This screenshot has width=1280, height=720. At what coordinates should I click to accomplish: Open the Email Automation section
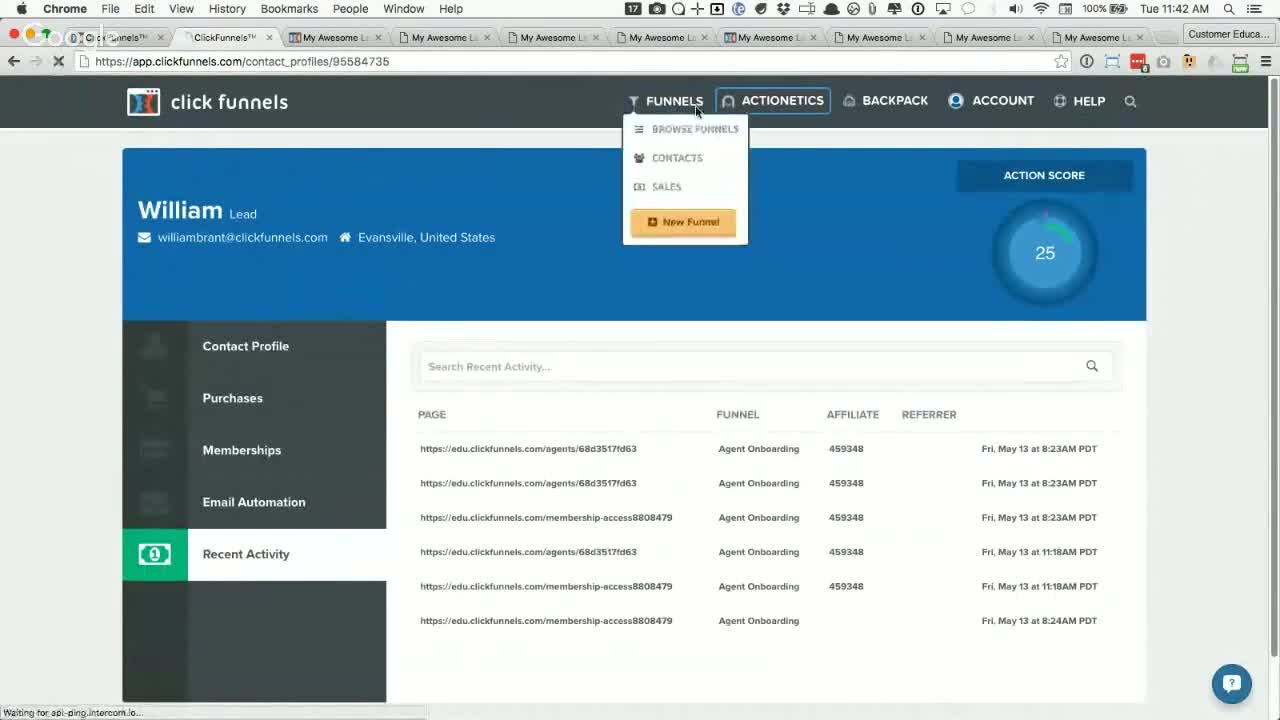(x=254, y=502)
